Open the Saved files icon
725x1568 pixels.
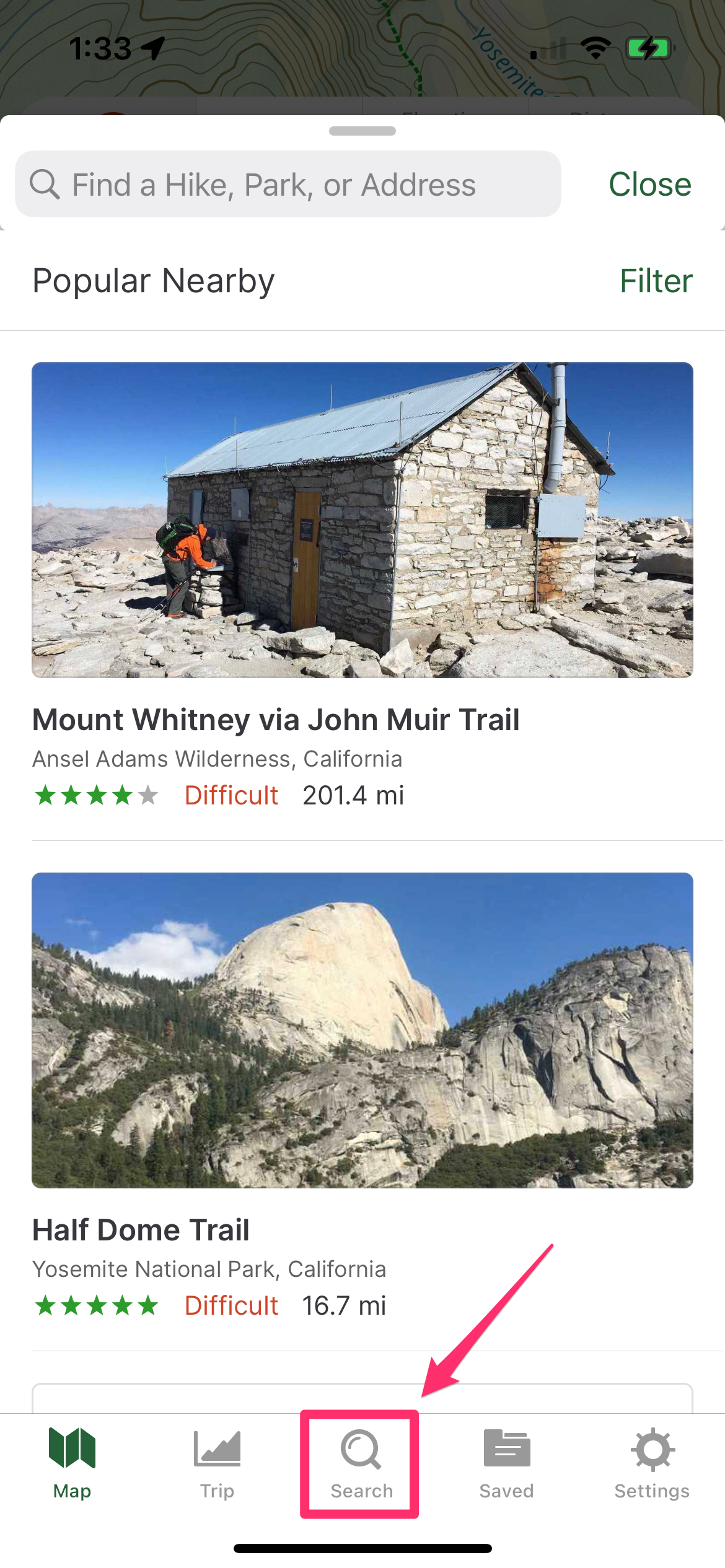pos(507,1448)
